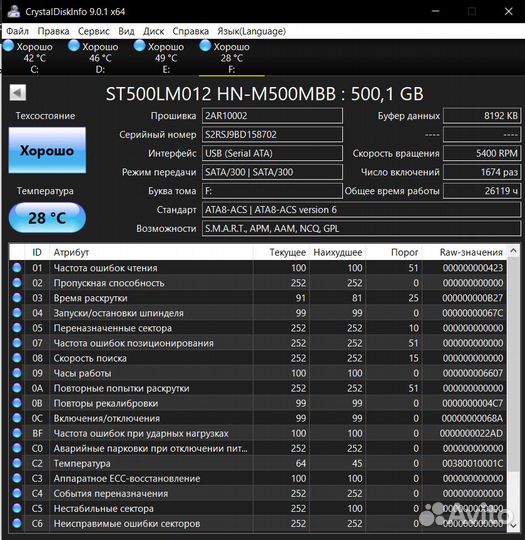The height and width of the screenshot is (540, 525).
Task: Click the Стандарт field ATA8-ACS version 6
Action: (x=361, y=210)
